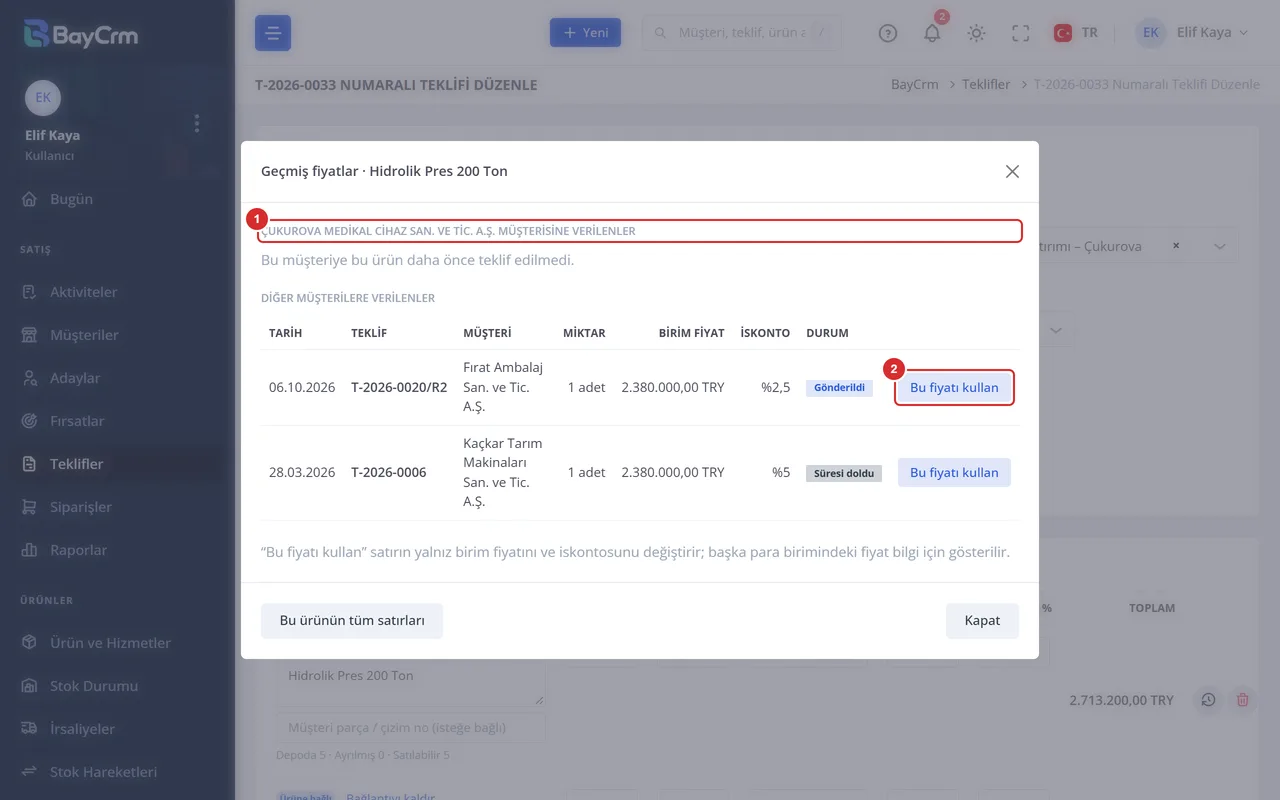Go to Bugün in the sidebar

pos(71,199)
